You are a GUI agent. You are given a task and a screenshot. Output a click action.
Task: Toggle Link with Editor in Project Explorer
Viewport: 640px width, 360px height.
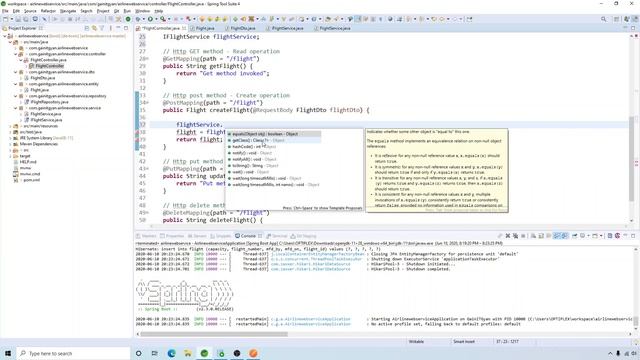tap(94, 28)
